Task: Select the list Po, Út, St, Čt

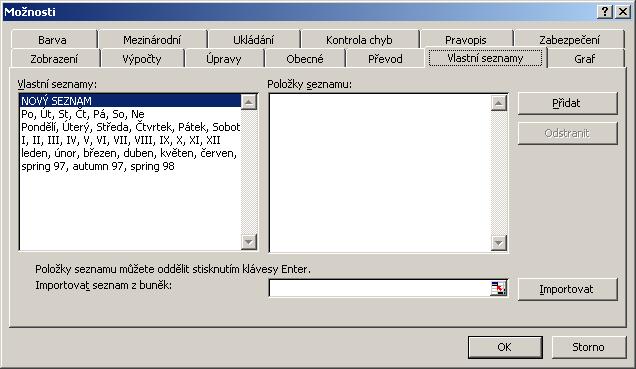Action: (x=130, y=114)
